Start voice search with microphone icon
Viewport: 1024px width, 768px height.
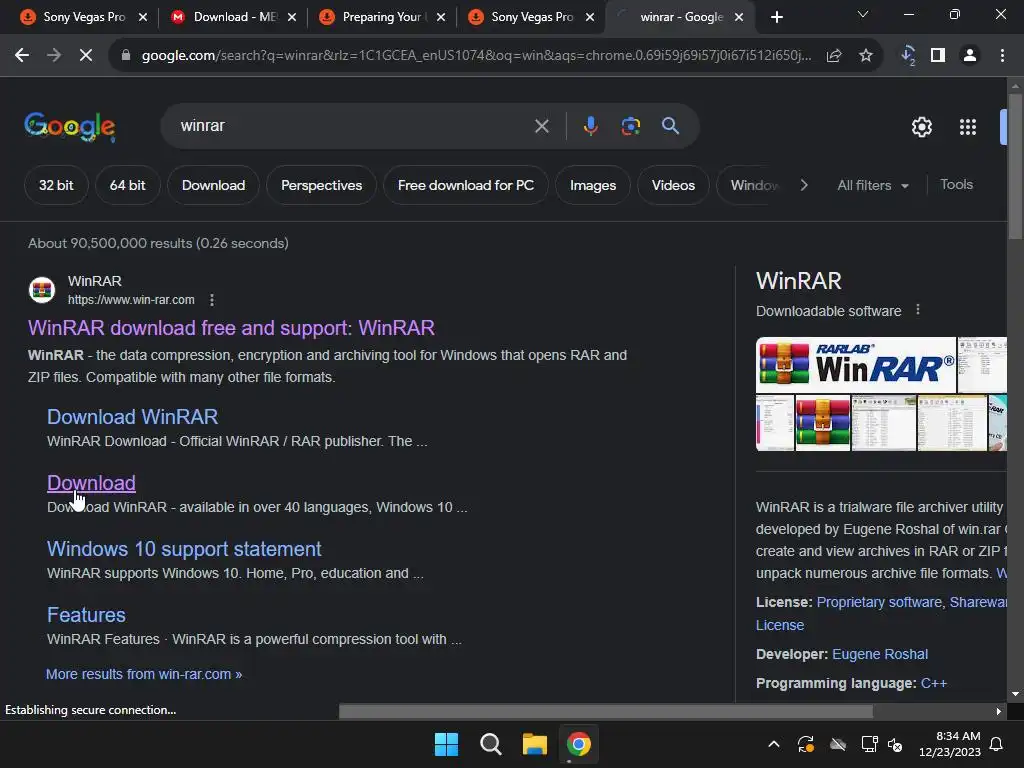590,125
